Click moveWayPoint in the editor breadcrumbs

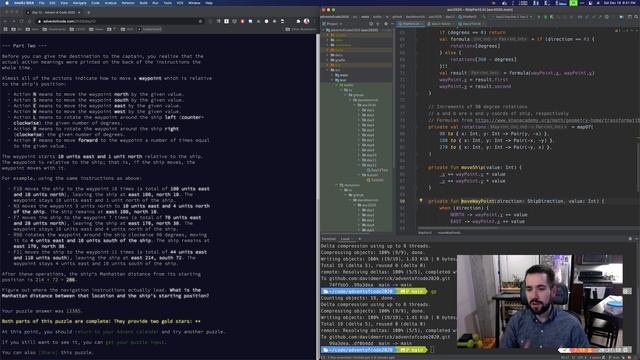point(449,233)
